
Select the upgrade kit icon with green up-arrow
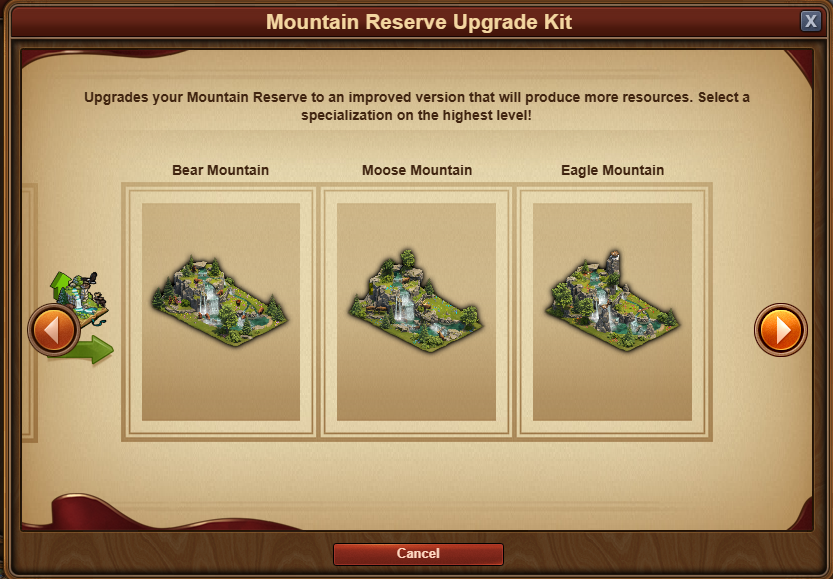80,299
